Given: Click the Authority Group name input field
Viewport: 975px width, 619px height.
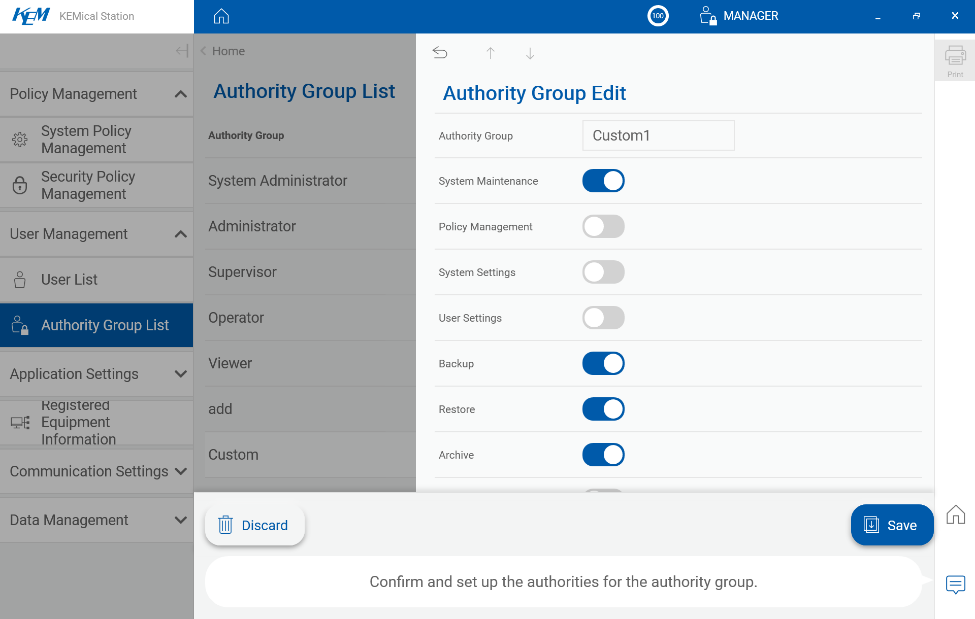Looking at the screenshot, I should coord(658,136).
